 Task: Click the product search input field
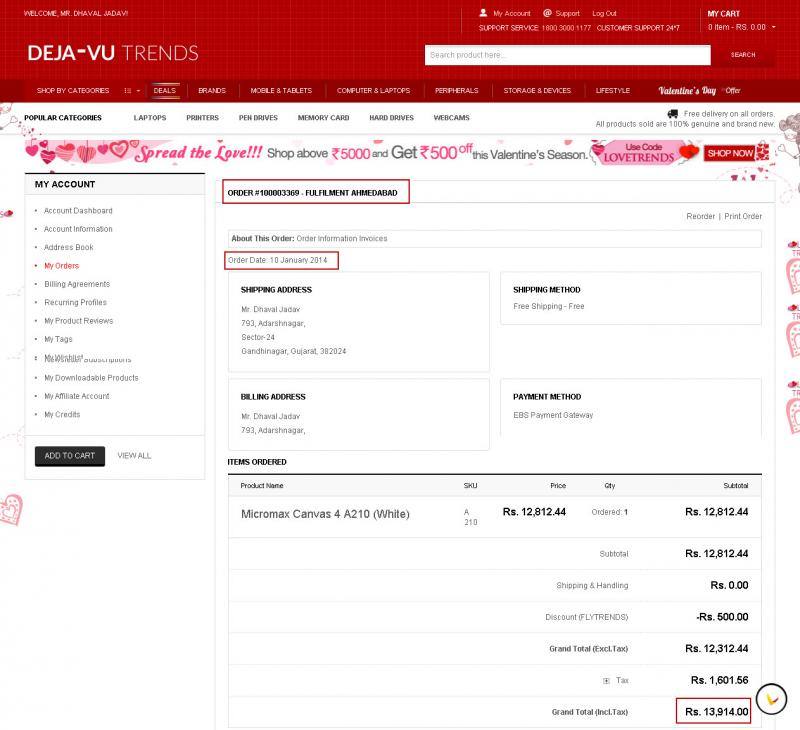tap(568, 55)
